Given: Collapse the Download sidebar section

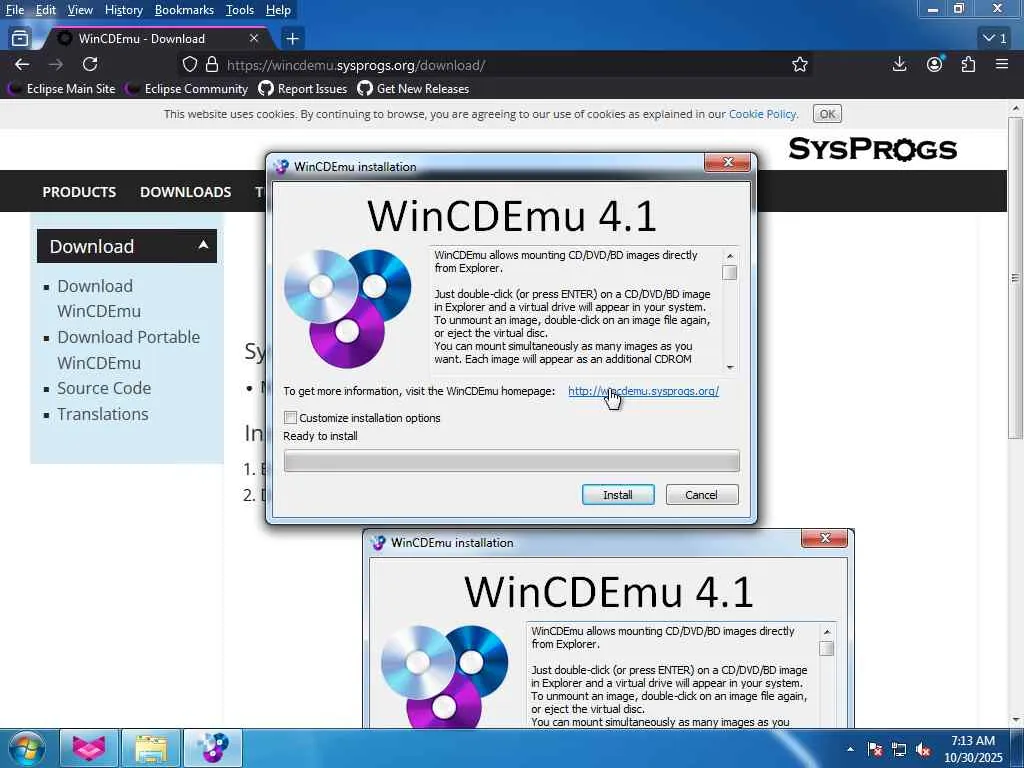Looking at the screenshot, I should (127, 246).
